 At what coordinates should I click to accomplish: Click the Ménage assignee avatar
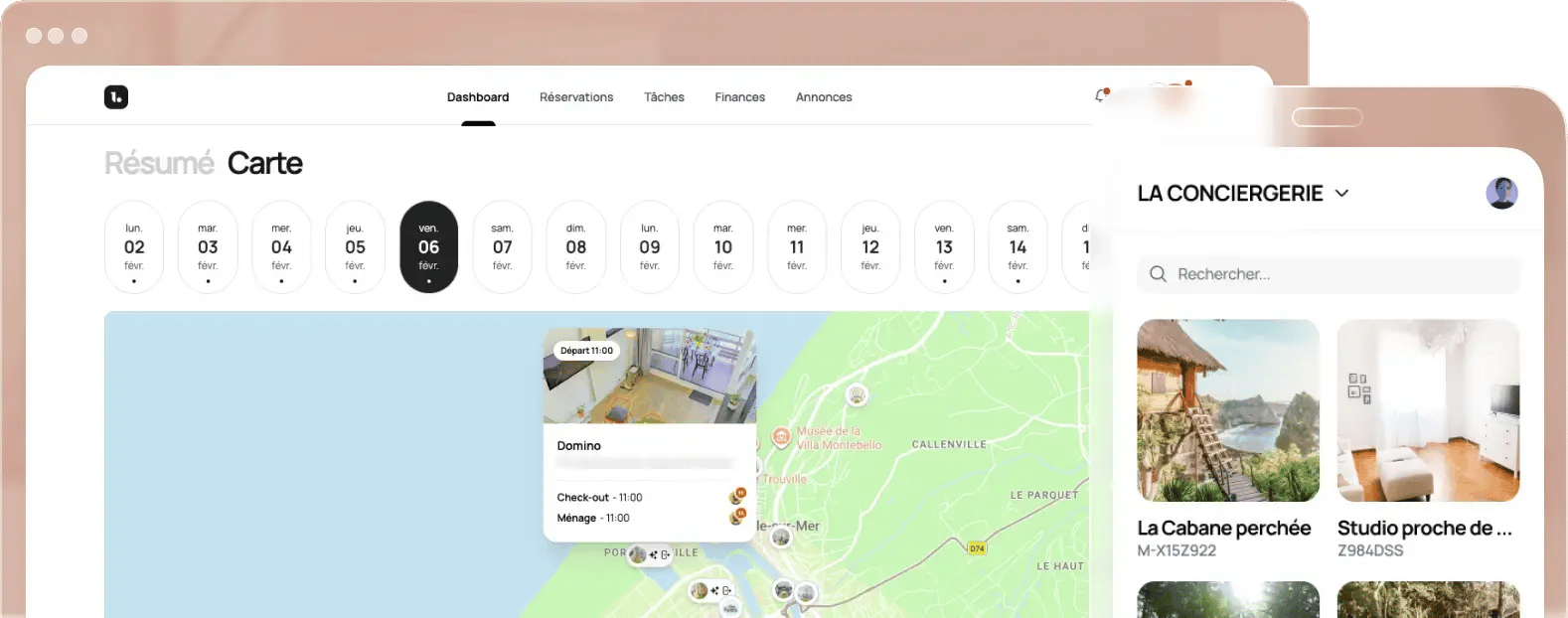737,517
